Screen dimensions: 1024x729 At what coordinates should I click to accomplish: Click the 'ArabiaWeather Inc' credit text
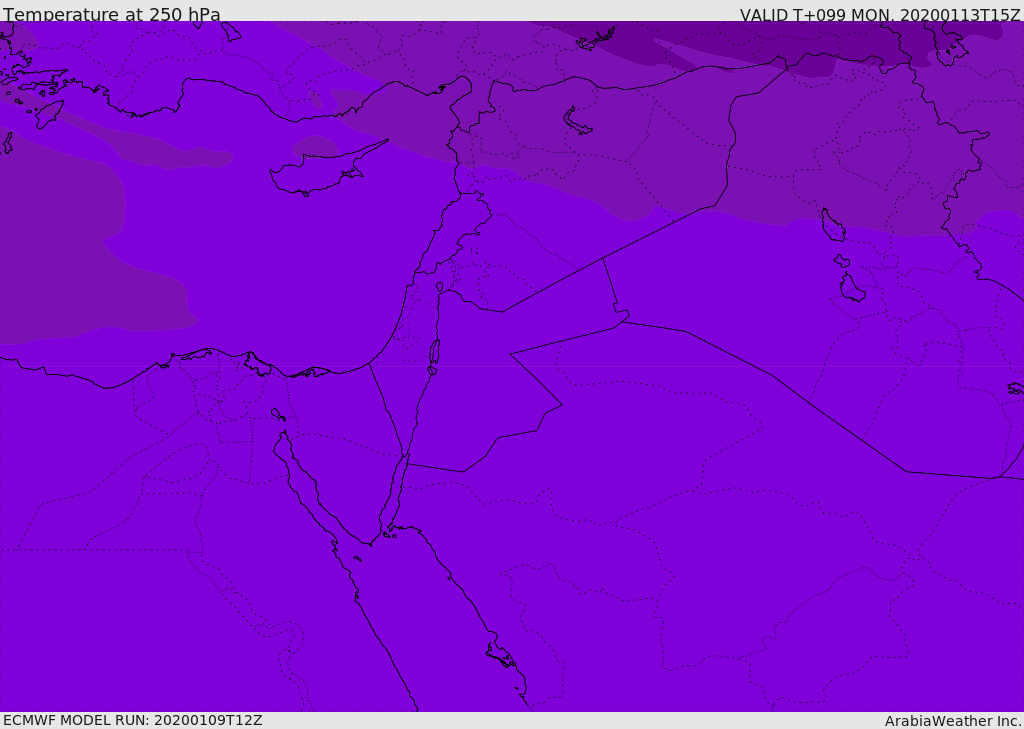click(x=952, y=721)
